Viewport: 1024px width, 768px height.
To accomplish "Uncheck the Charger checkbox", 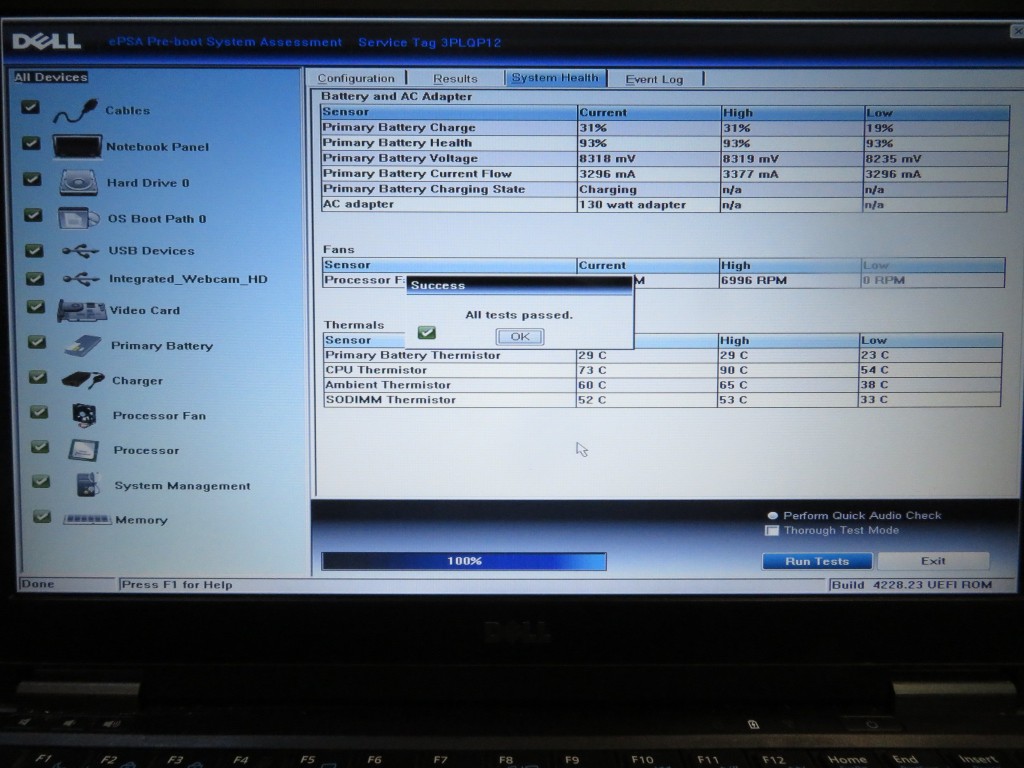I will 38,377.
